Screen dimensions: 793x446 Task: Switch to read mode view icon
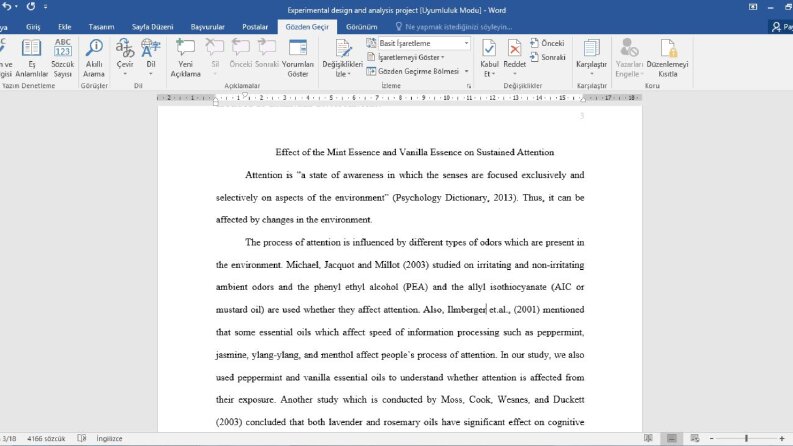tap(648, 438)
